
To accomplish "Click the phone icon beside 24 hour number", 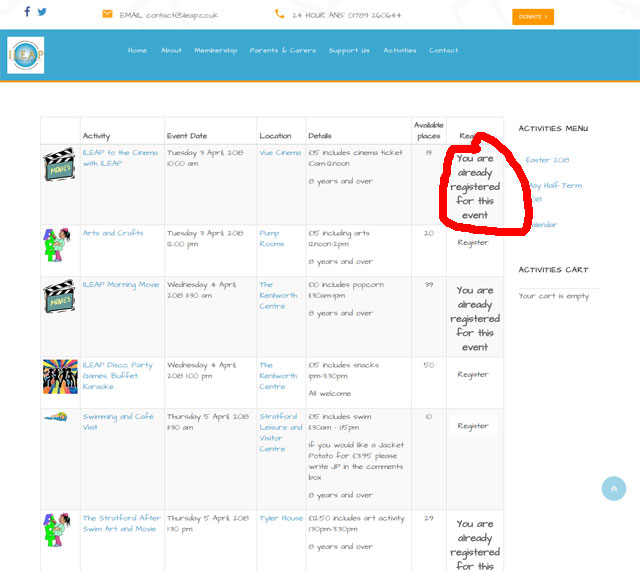I will click(x=280, y=15).
